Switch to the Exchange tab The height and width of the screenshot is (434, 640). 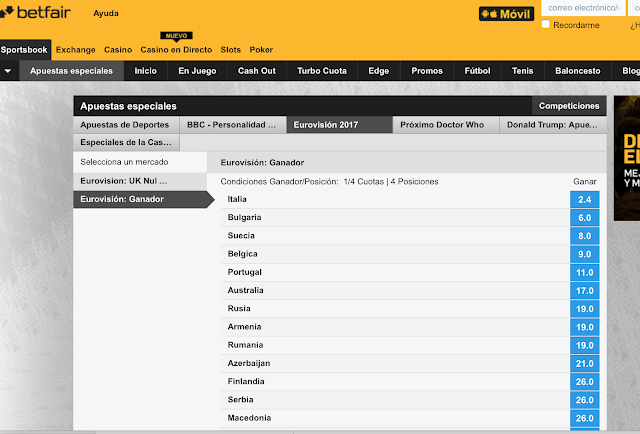point(75,49)
